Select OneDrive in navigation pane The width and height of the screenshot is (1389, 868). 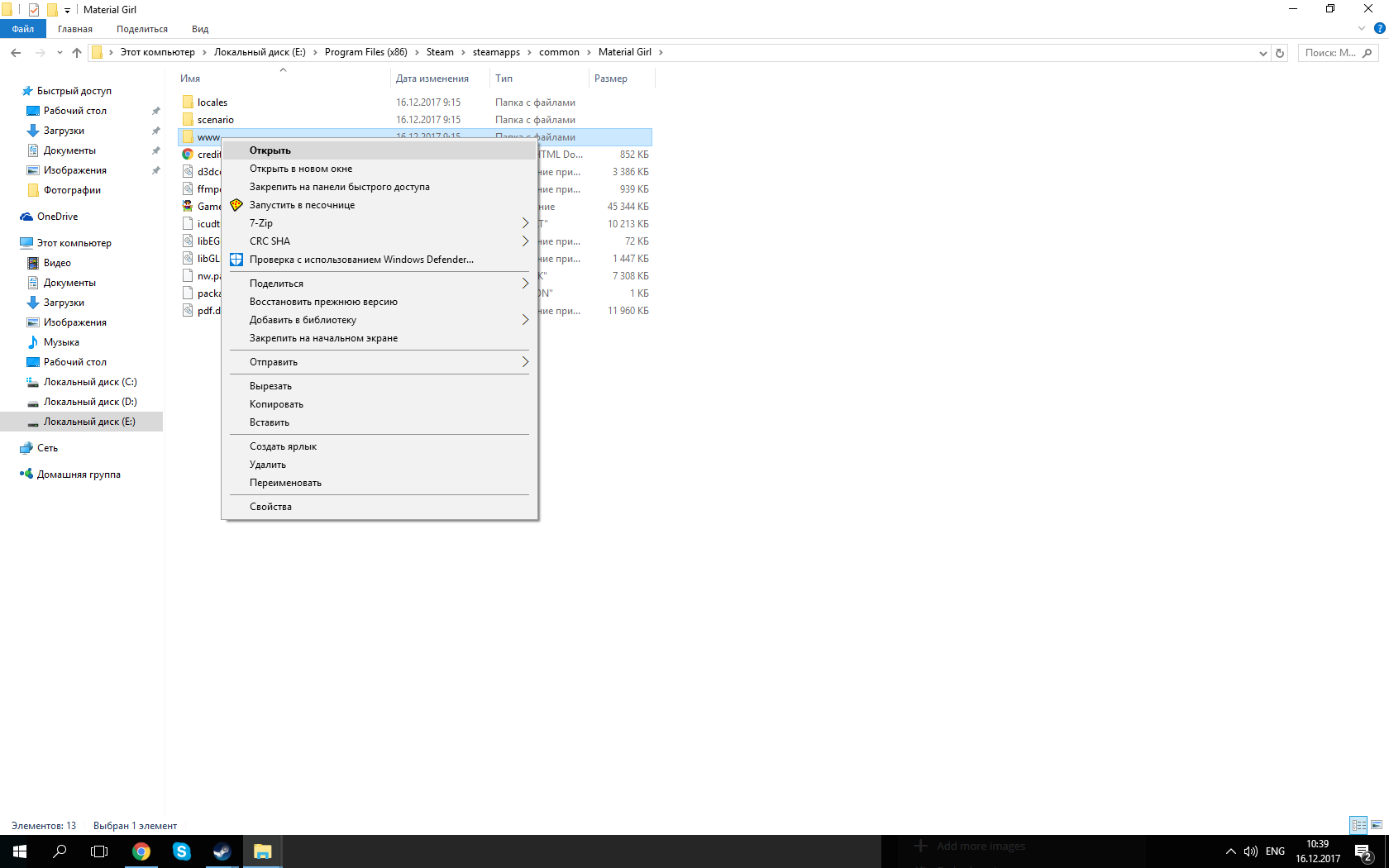58,217
